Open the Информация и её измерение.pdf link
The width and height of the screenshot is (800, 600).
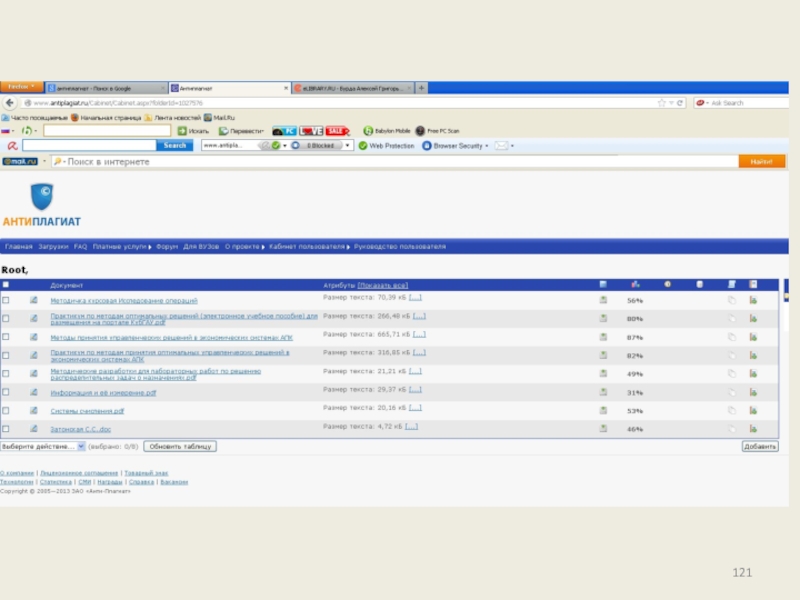tap(103, 393)
